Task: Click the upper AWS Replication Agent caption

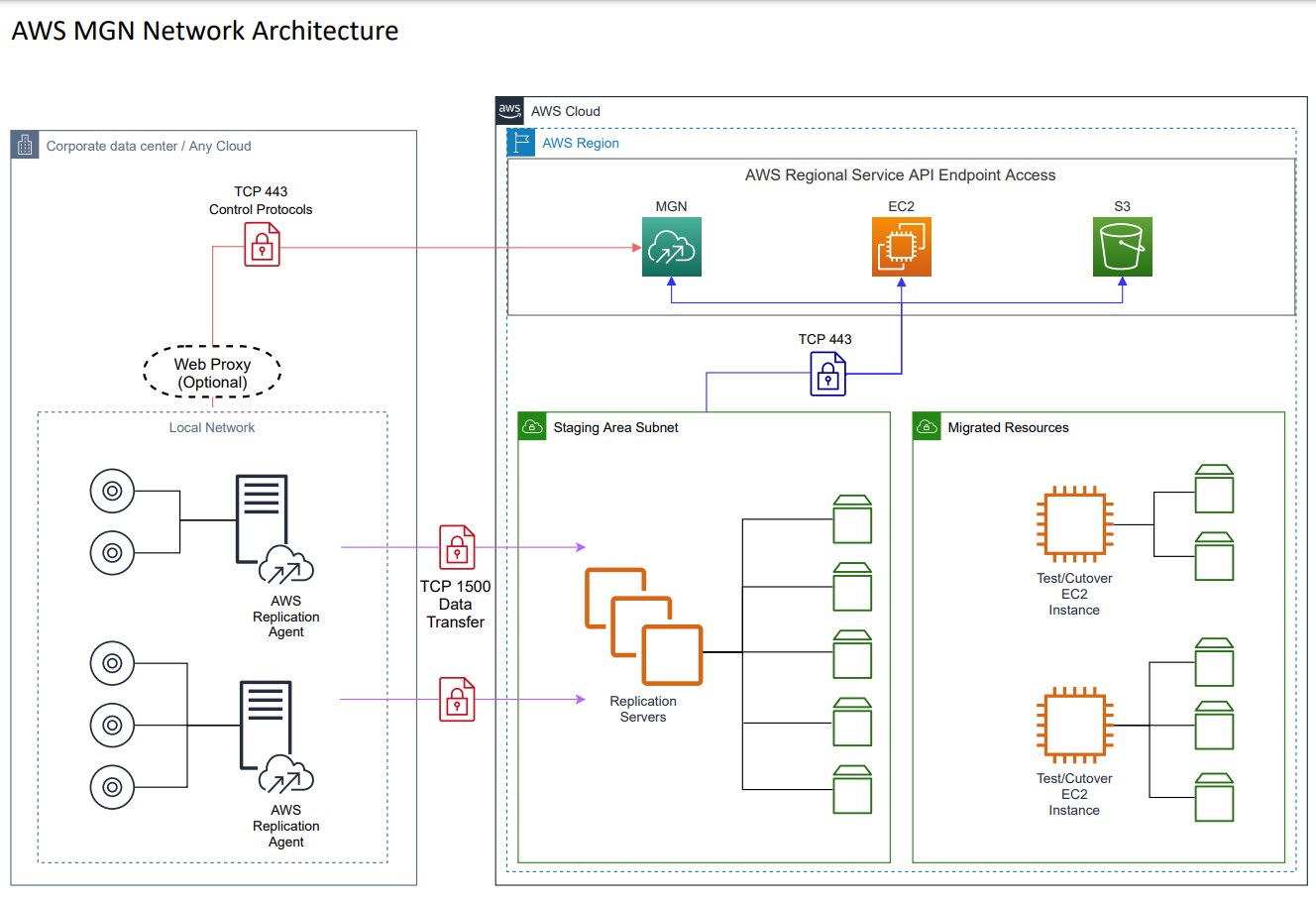Action: click(286, 617)
